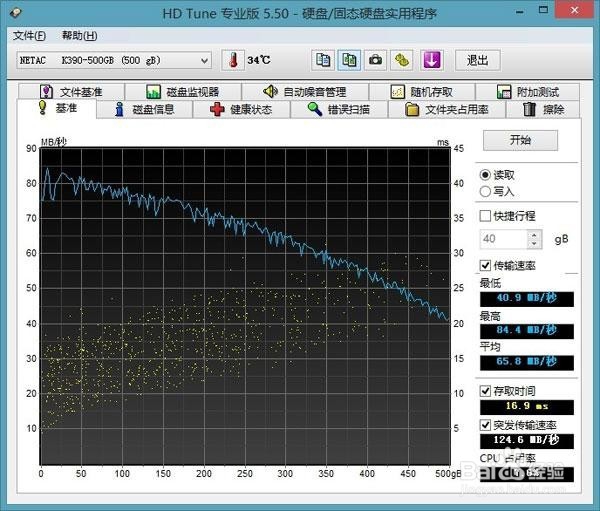Viewport: 600px width, 511px height.
Task: Increase short stroke value with up stepper arrow
Action: point(535,234)
